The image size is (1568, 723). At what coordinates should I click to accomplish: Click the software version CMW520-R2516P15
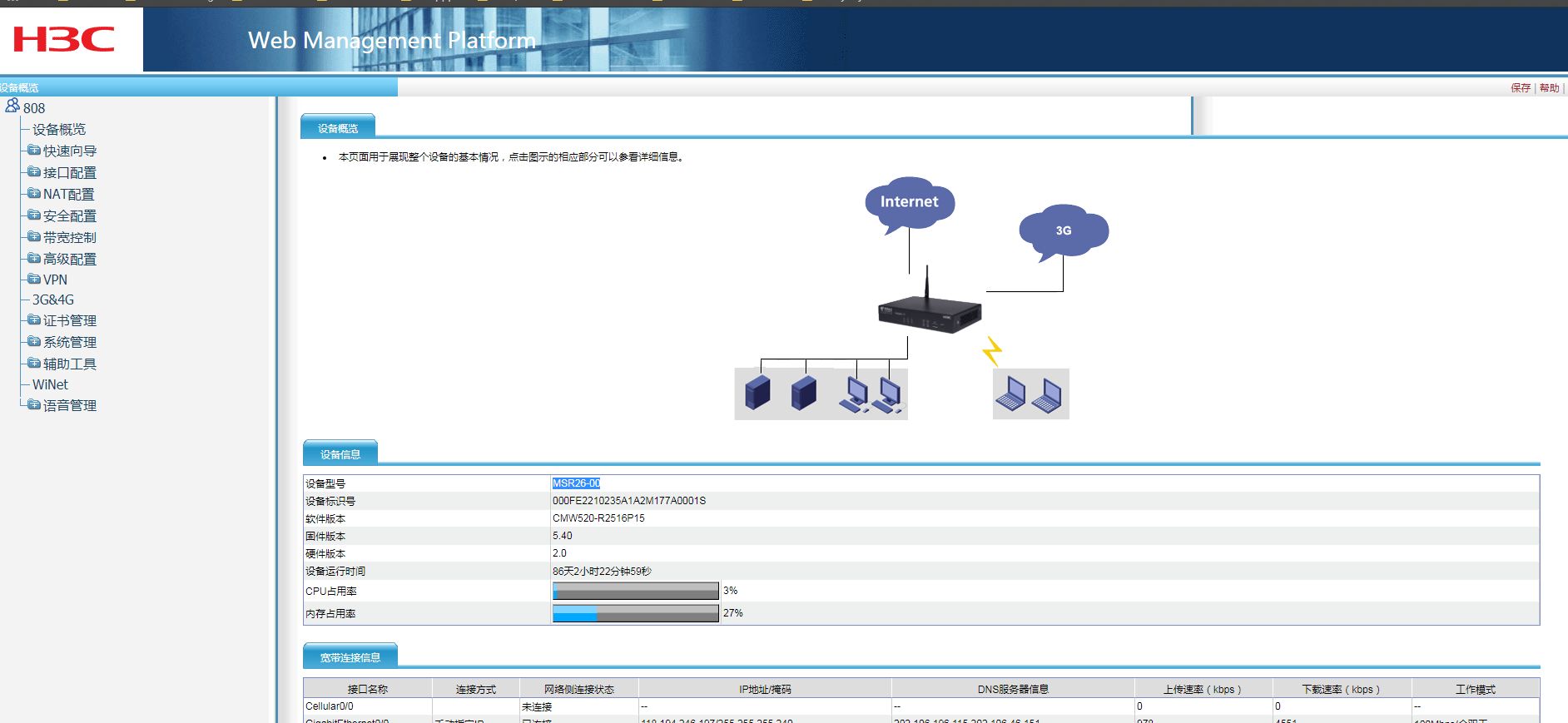coord(598,518)
